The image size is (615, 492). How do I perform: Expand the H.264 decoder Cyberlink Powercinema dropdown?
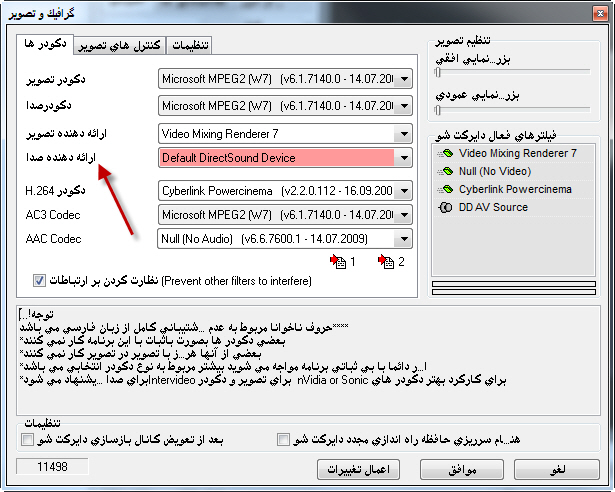coord(403,190)
